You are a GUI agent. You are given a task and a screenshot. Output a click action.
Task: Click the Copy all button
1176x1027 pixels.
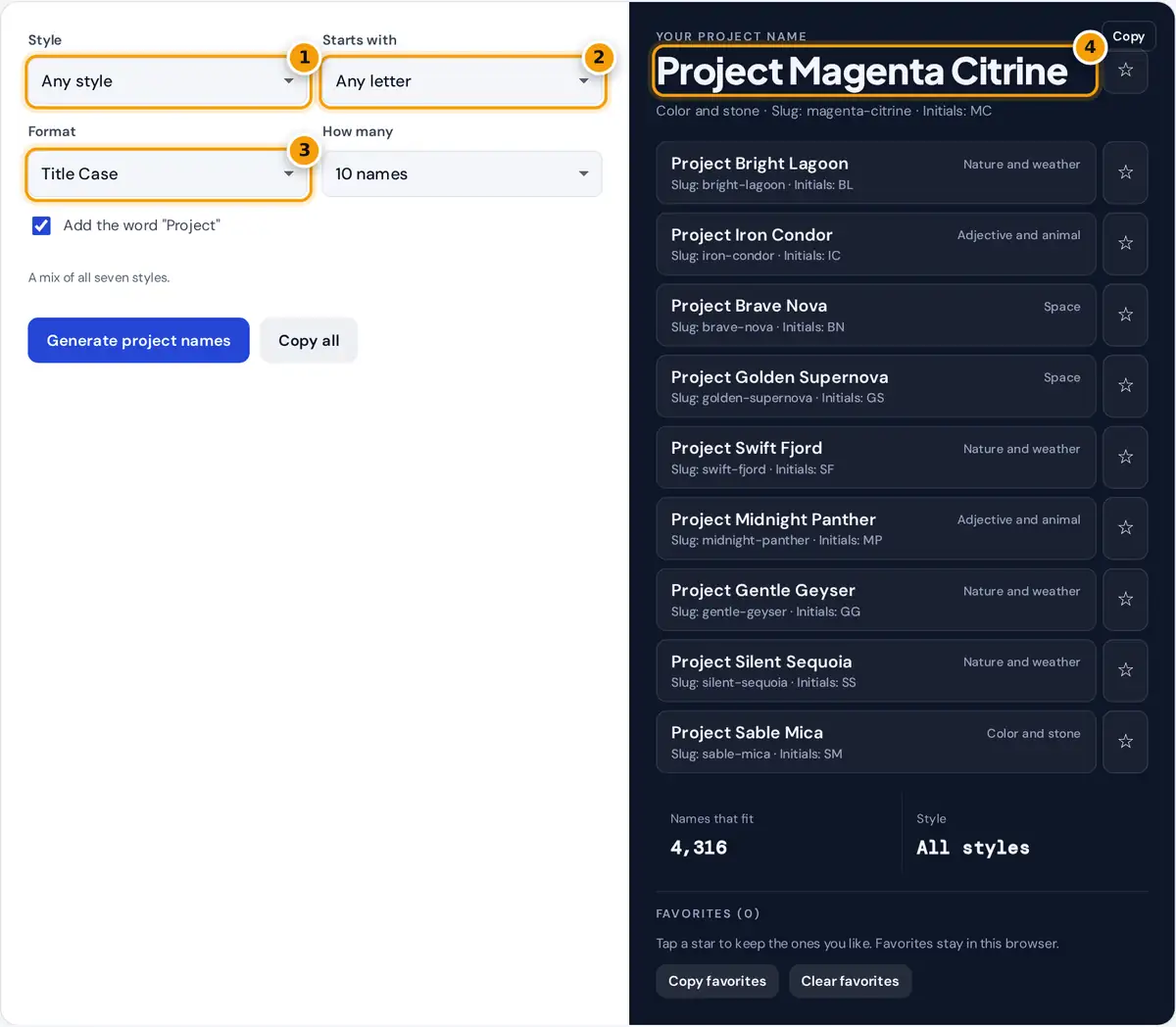coord(309,340)
